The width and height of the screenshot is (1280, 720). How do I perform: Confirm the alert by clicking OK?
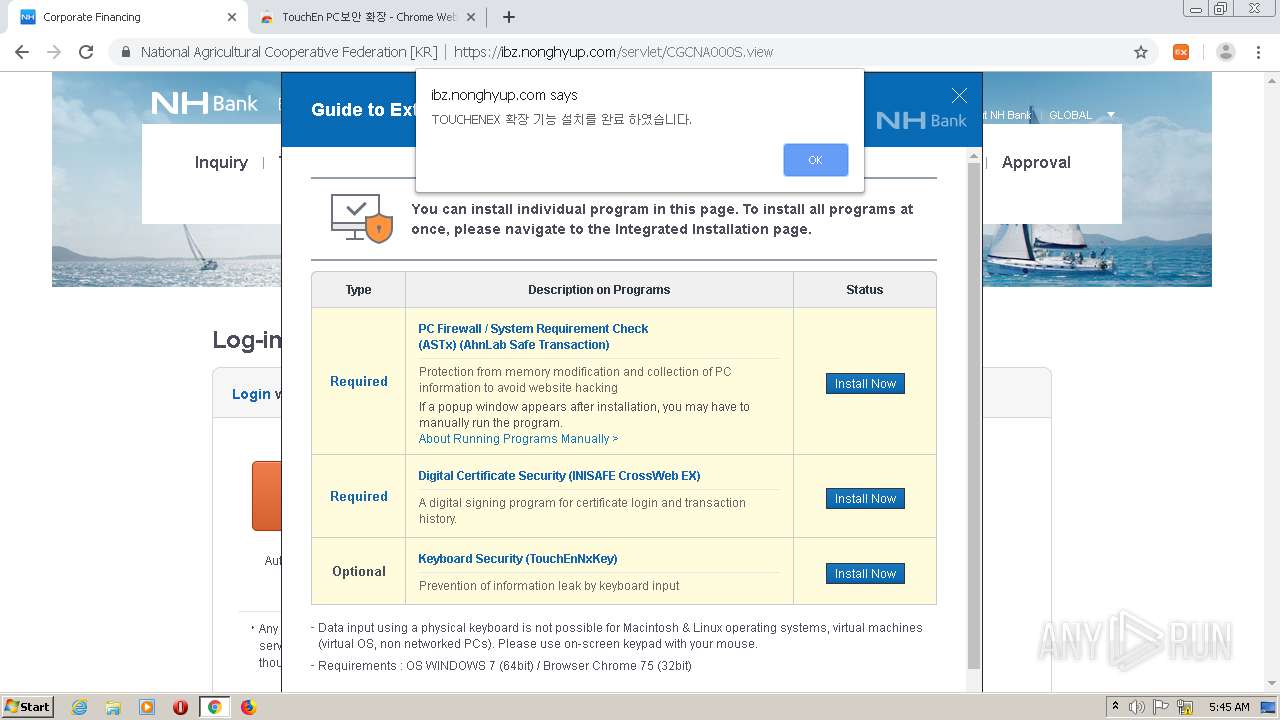click(x=815, y=160)
